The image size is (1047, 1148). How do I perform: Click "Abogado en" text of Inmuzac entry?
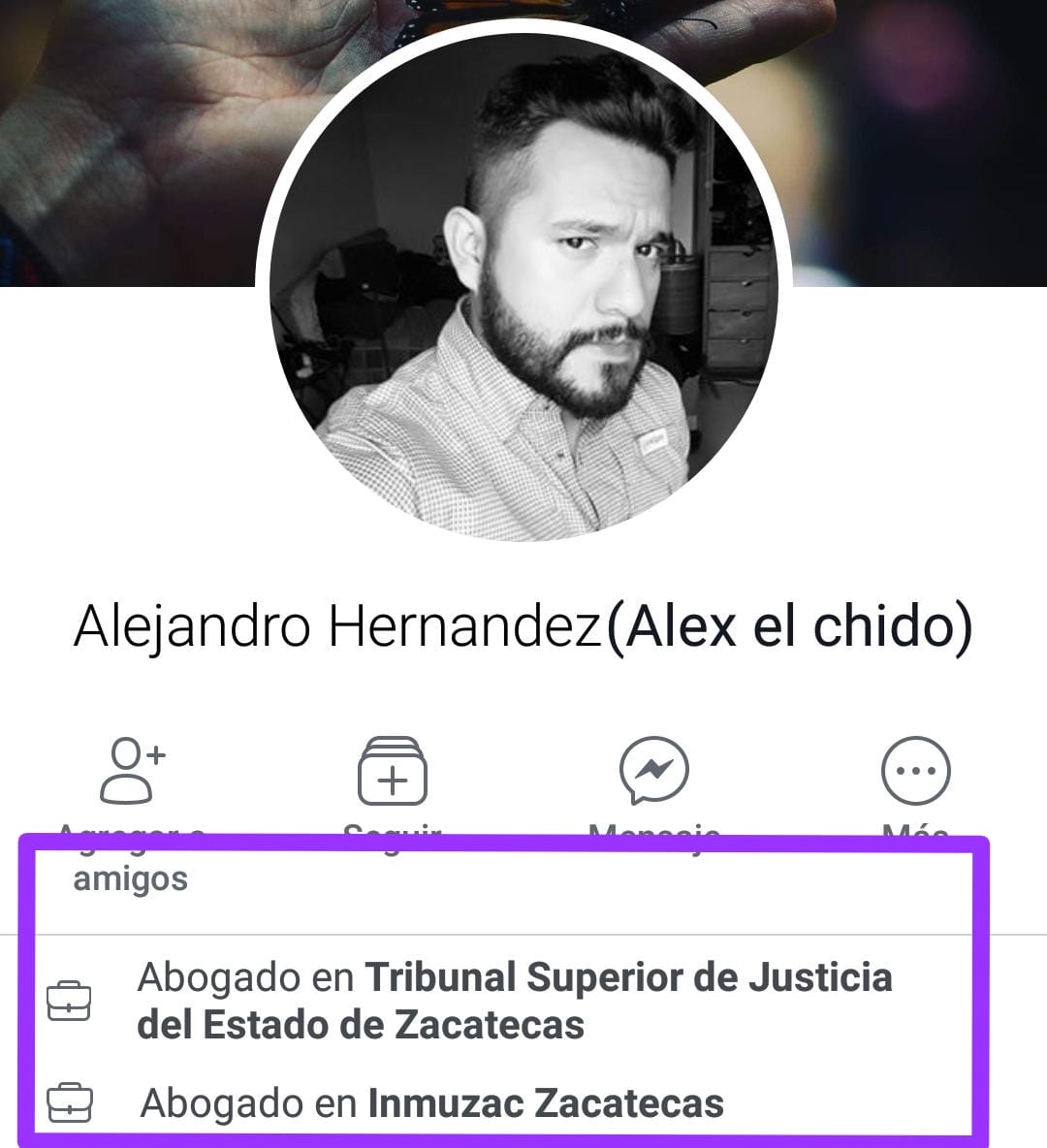tap(248, 1103)
